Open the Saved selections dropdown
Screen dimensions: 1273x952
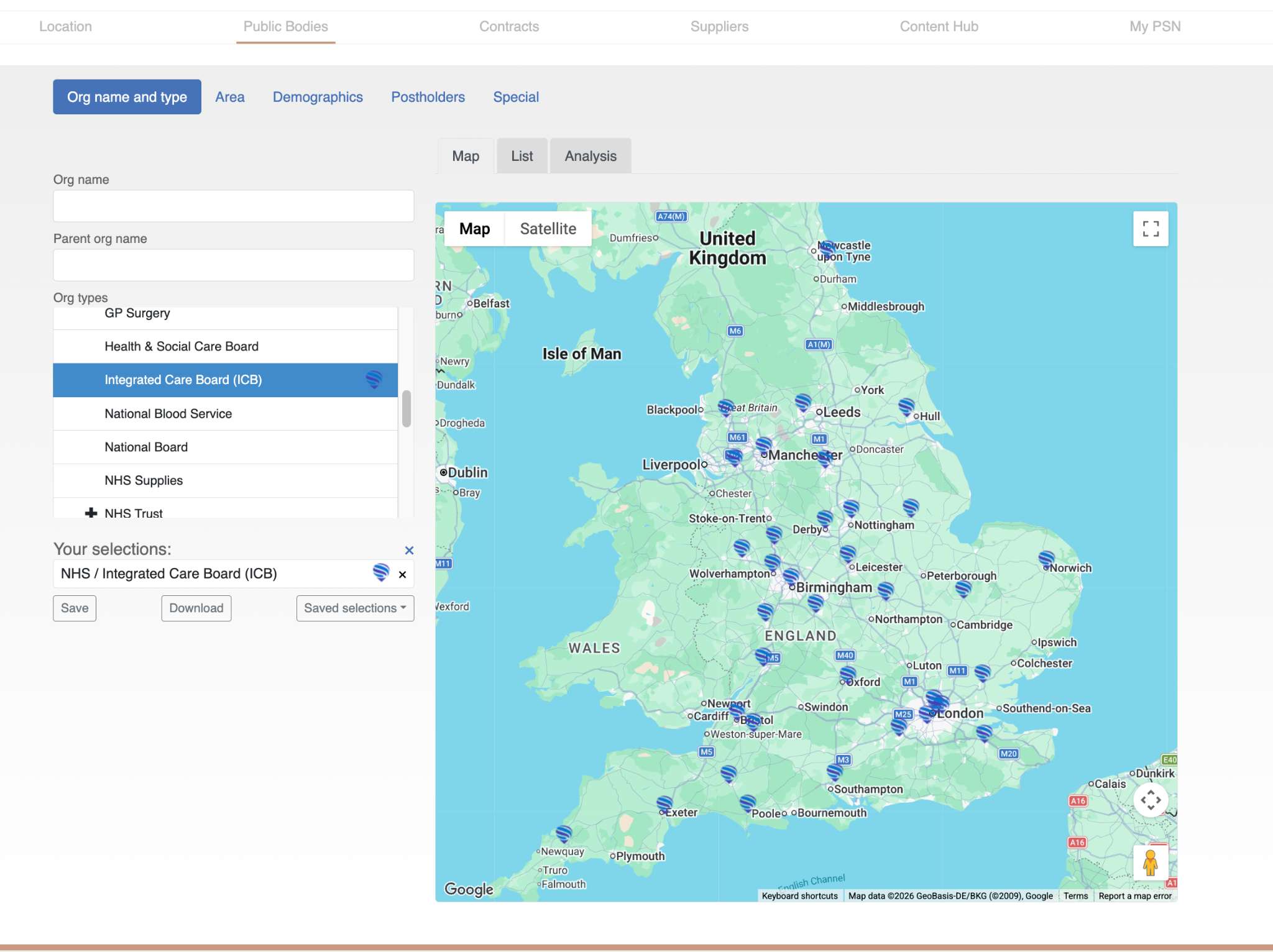click(355, 608)
